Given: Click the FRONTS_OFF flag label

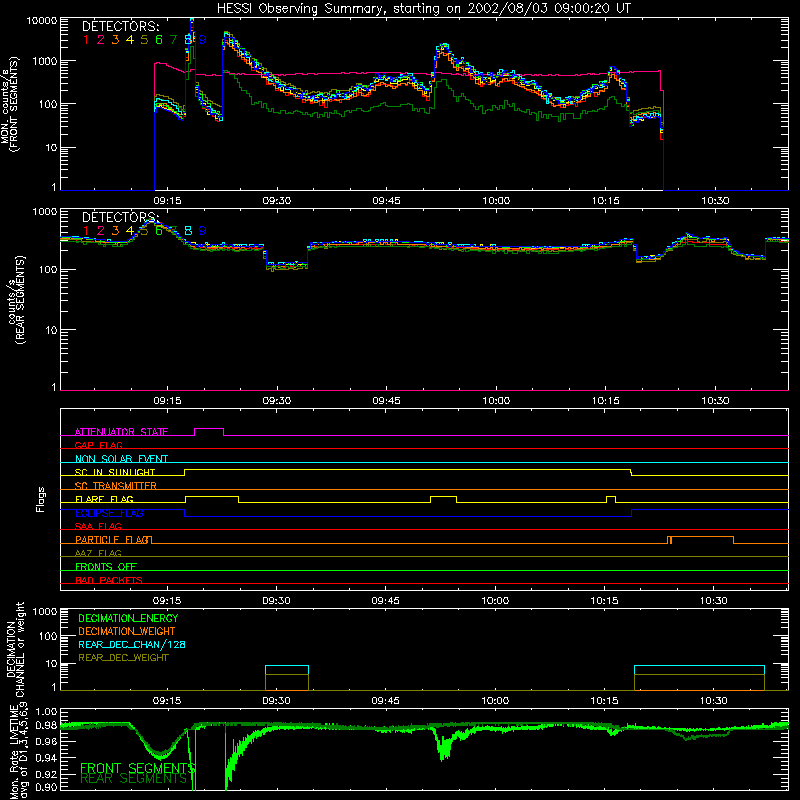Looking at the screenshot, I should click(x=106, y=566).
